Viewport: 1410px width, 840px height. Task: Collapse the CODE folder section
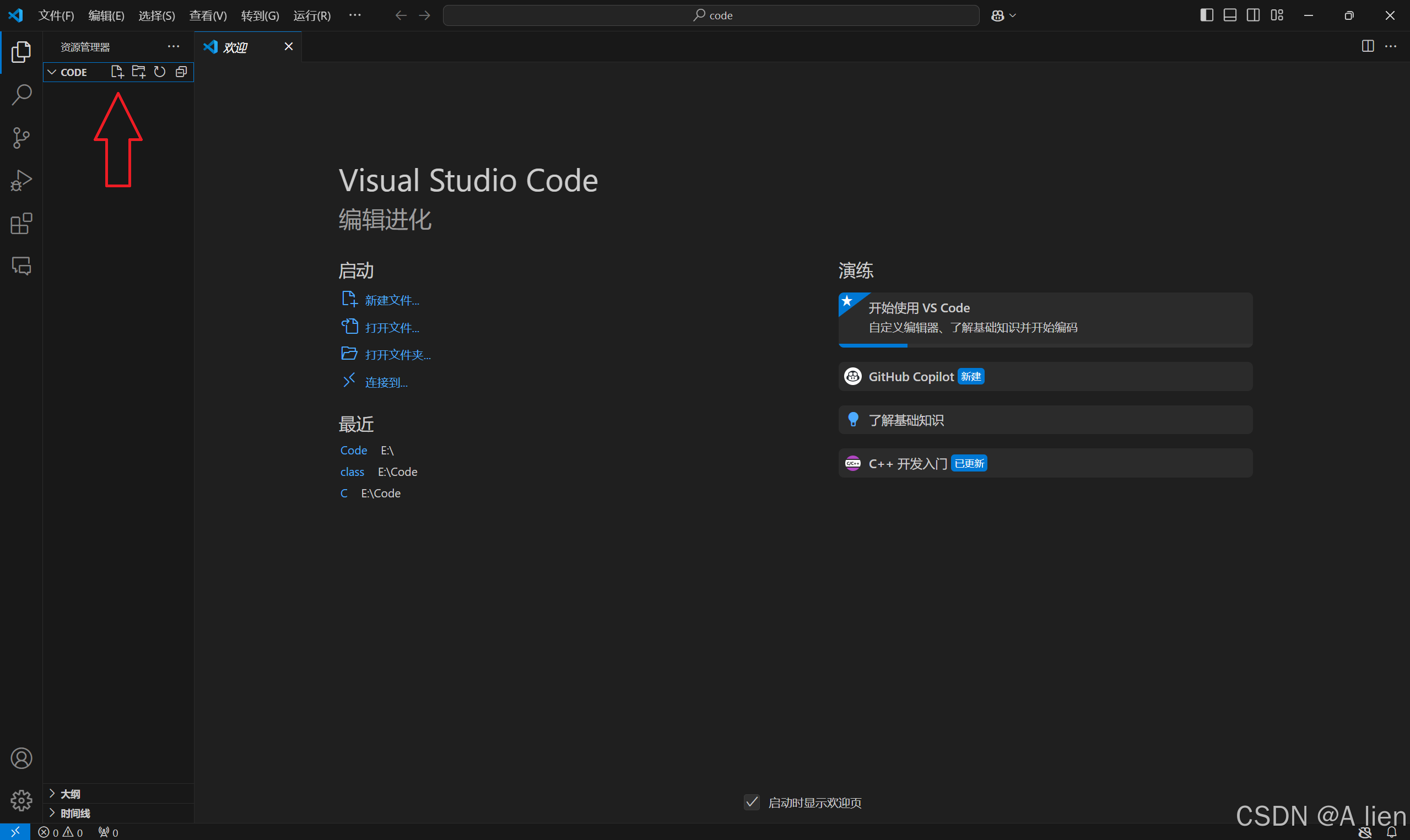pyautogui.click(x=52, y=73)
